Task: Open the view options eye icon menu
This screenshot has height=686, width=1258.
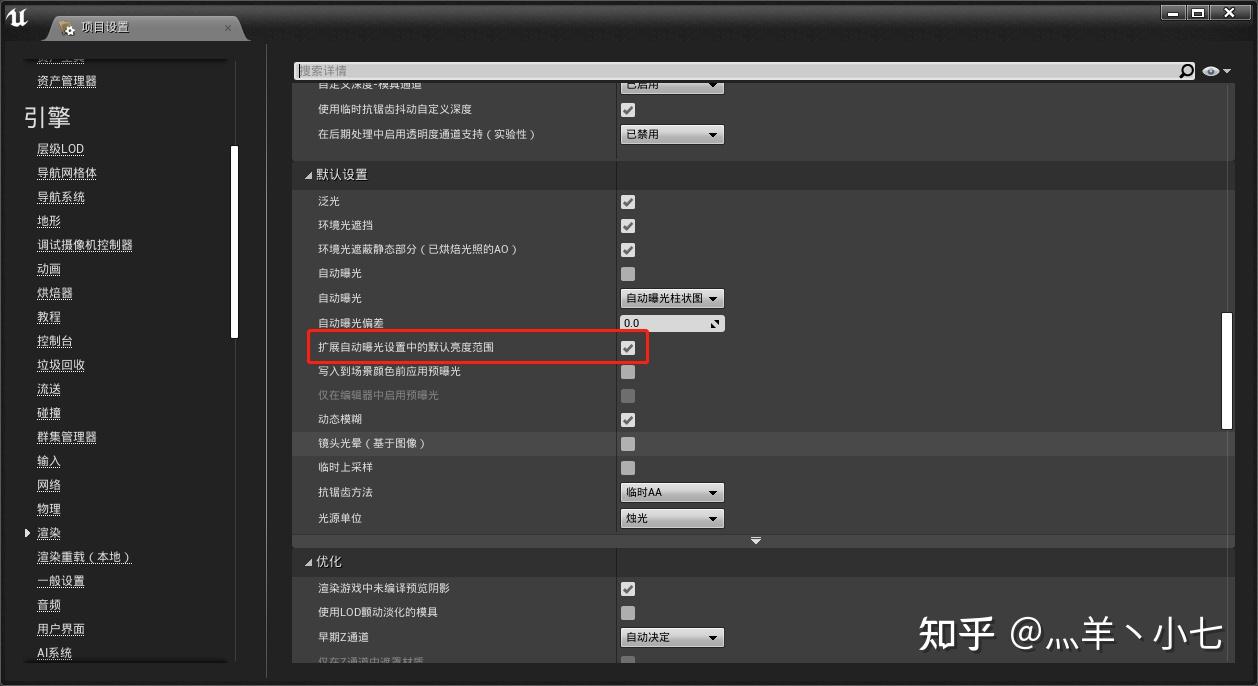Action: [x=1210, y=70]
